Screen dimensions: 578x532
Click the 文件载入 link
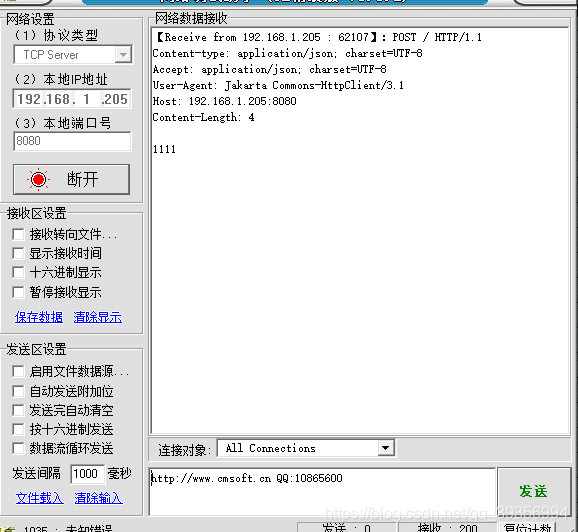point(39,498)
